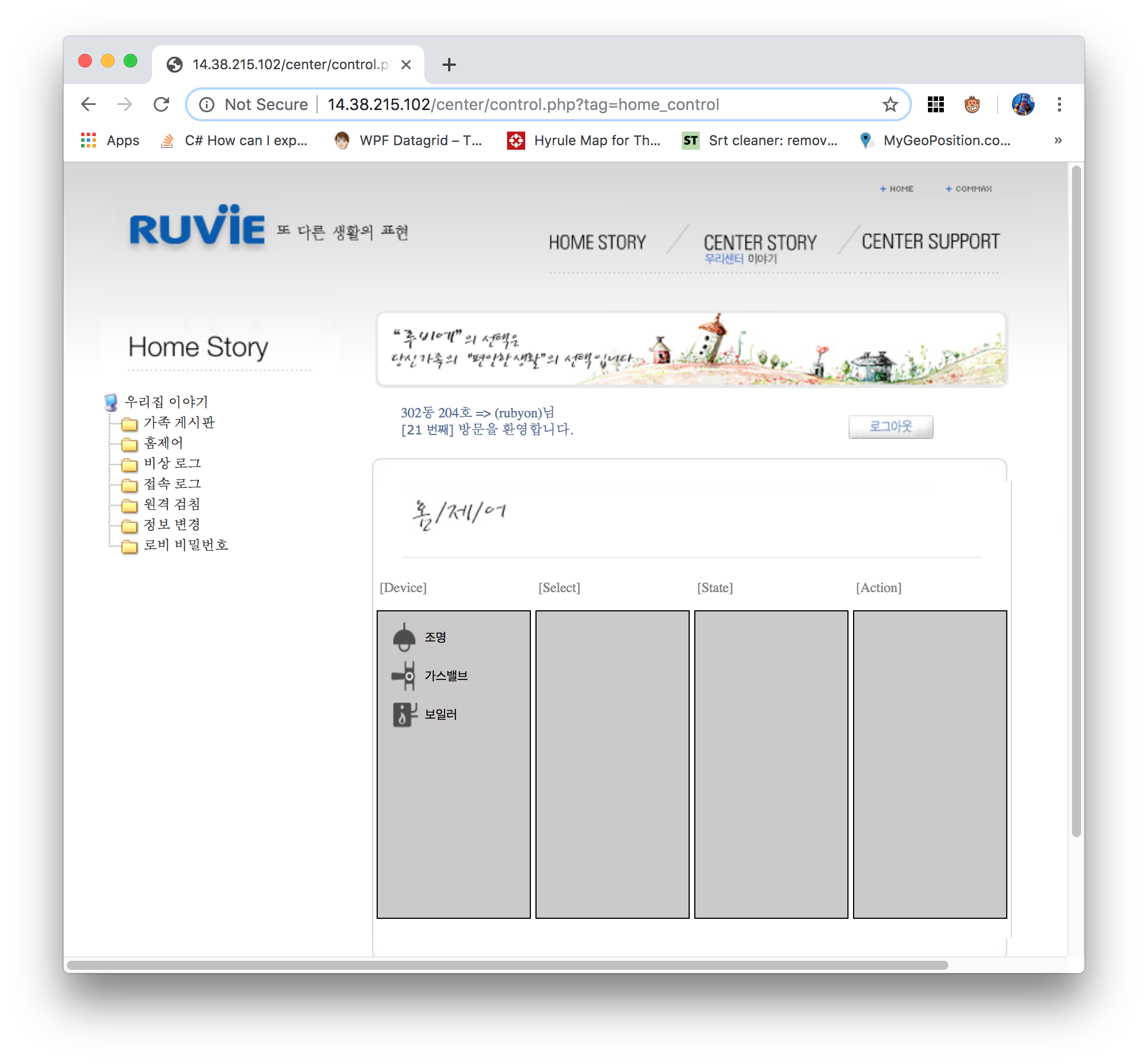This screenshot has width=1148, height=1064.
Task: Open the Chrome three-dot menu
Action: [1059, 105]
